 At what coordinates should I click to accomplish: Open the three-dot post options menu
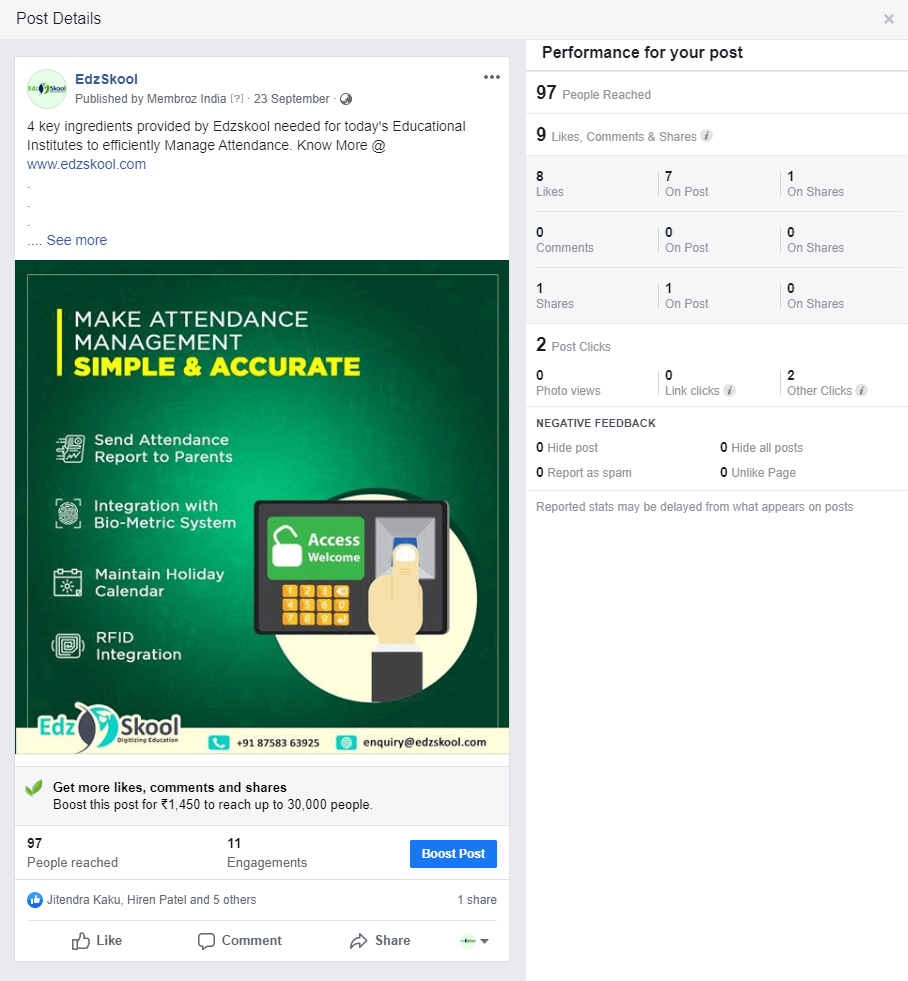click(492, 77)
